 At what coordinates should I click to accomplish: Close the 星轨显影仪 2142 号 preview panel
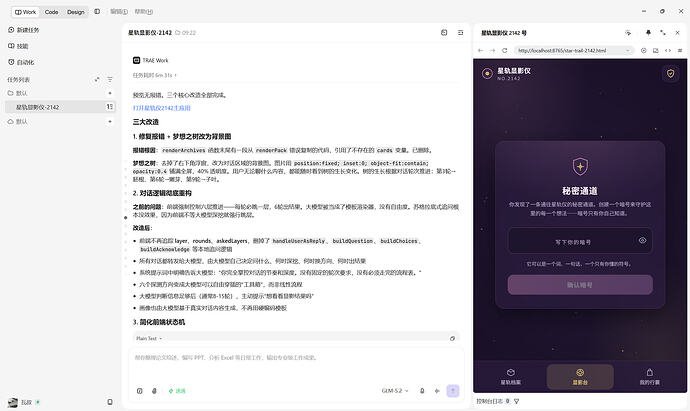[x=678, y=33]
